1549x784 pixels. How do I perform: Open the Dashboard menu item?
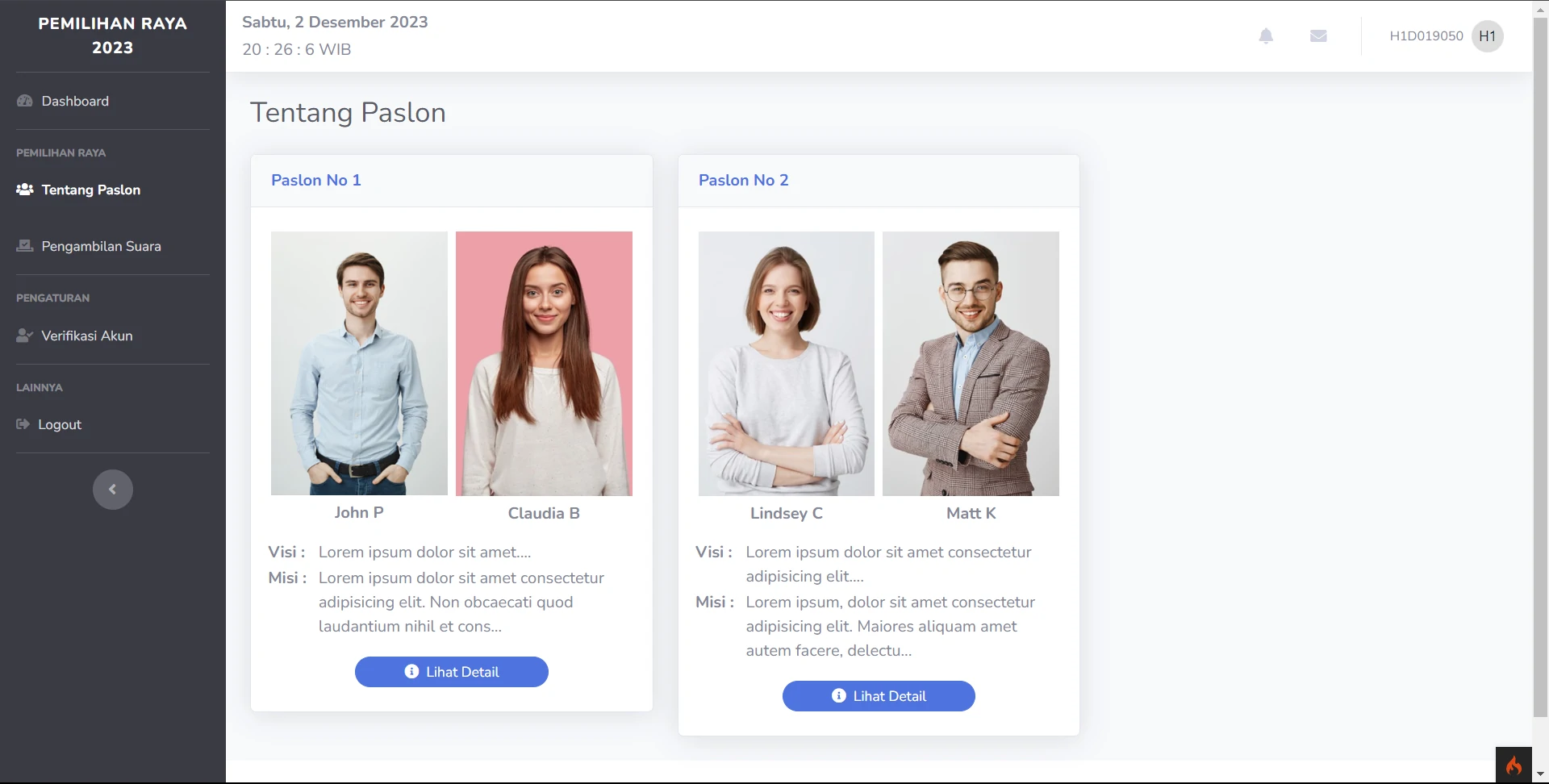pyautogui.click(x=75, y=101)
